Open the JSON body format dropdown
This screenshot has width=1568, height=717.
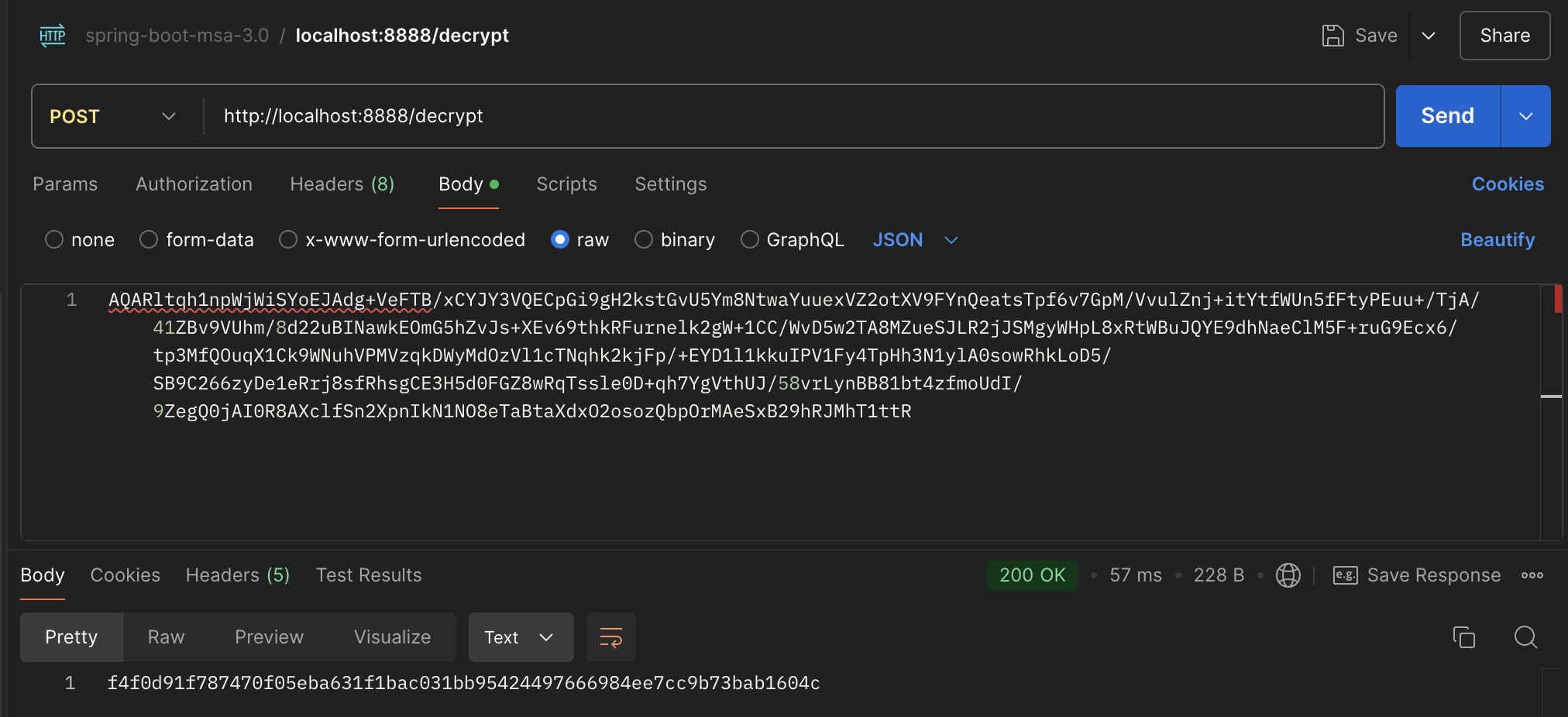[x=916, y=240]
